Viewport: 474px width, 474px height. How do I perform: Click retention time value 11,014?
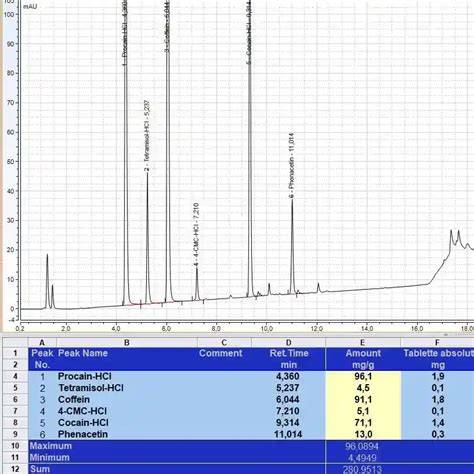288,434
